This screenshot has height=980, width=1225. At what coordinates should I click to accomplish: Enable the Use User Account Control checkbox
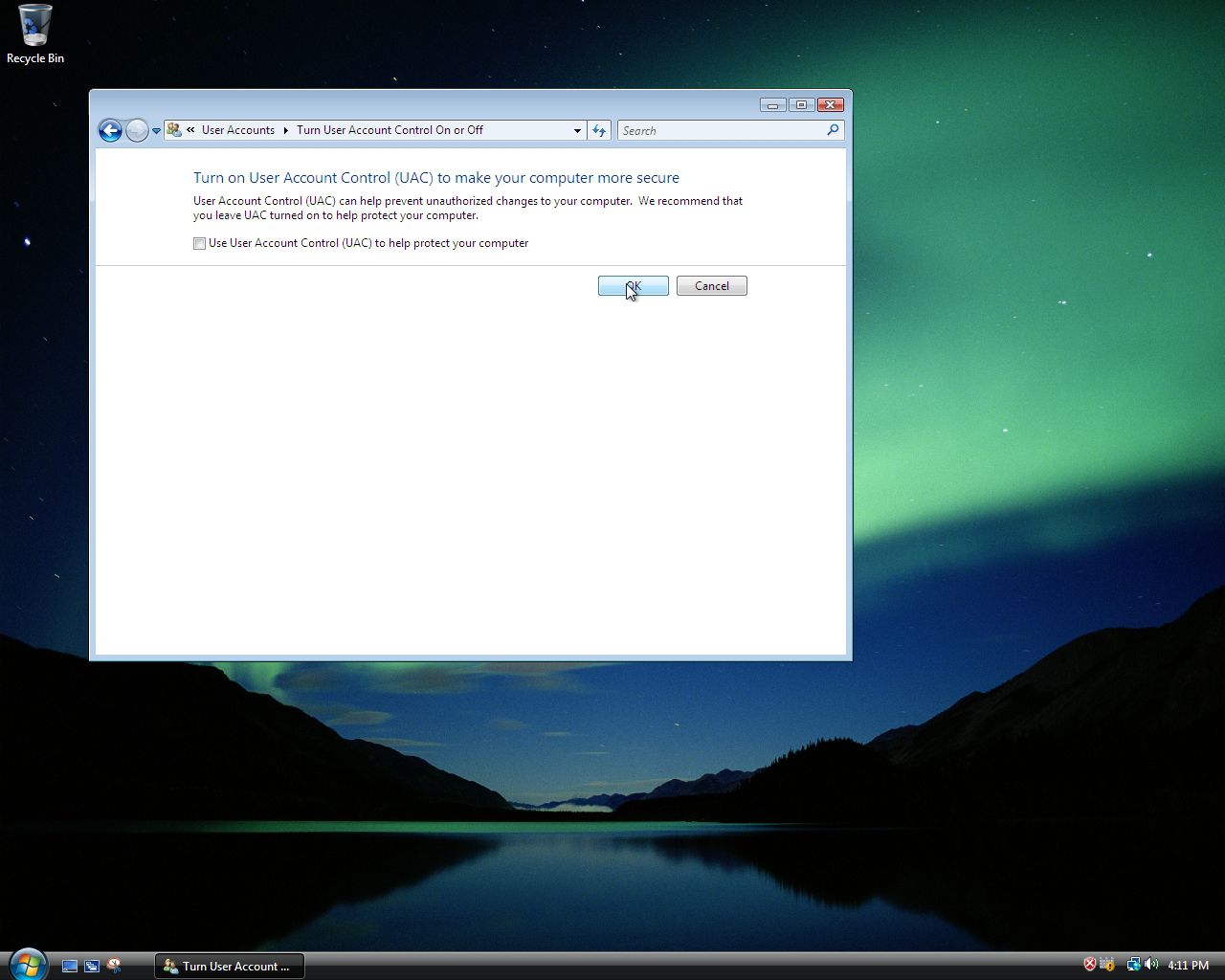click(199, 243)
